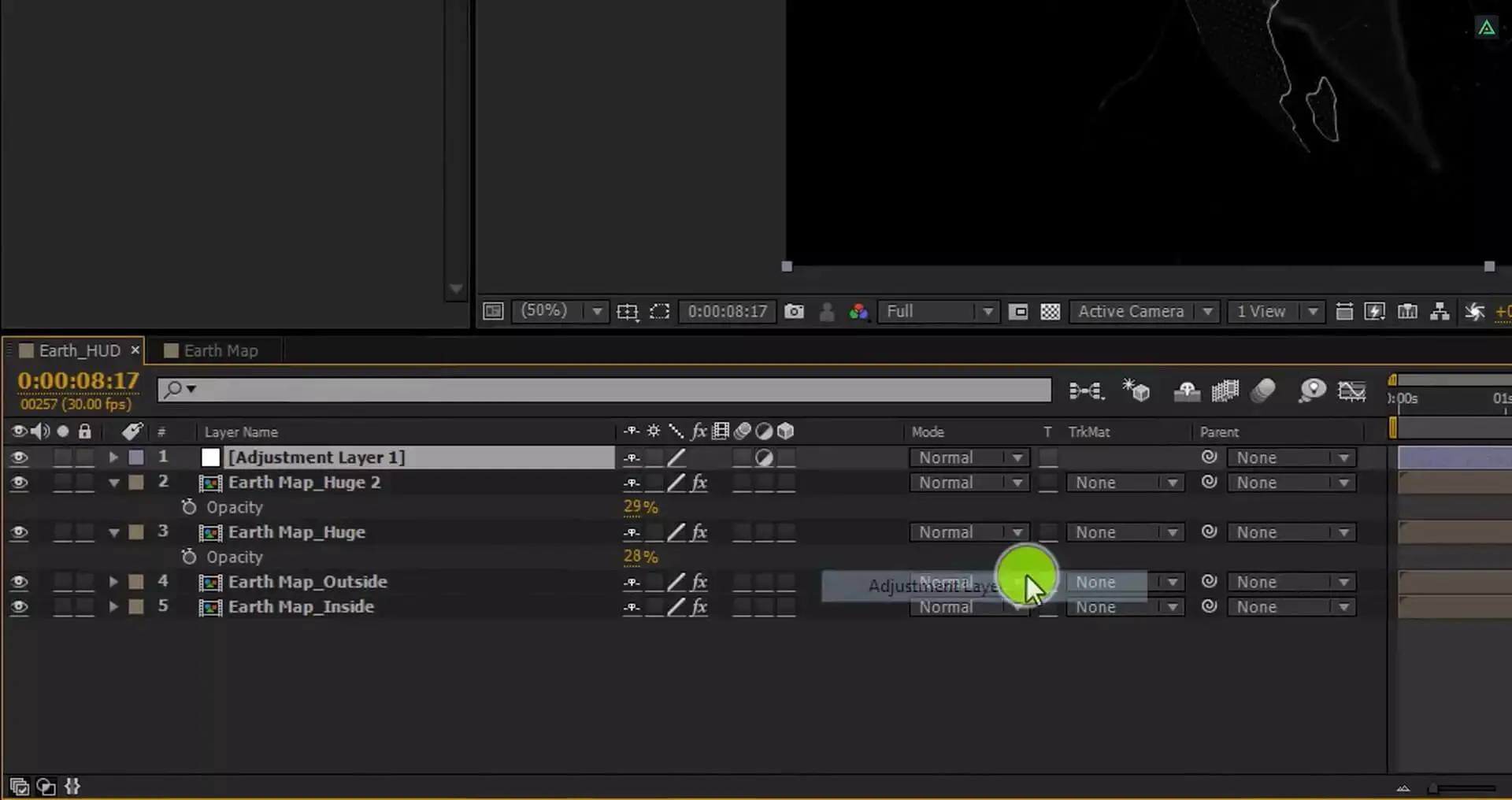The image size is (1512, 800).
Task: Click the current timecode 0:00:08:17 display
Action: click(78, 381)
